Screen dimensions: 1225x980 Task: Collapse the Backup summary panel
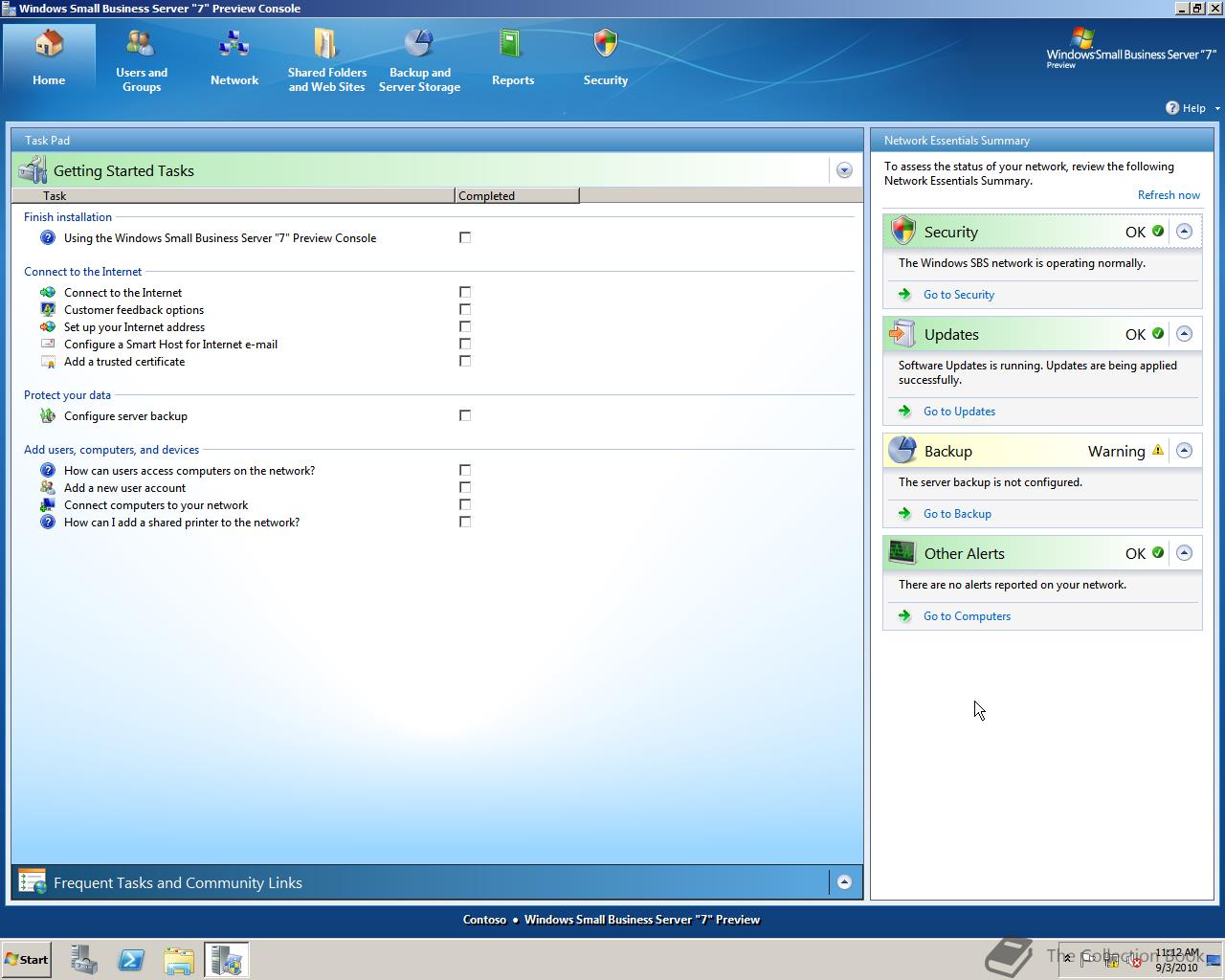1184,451
